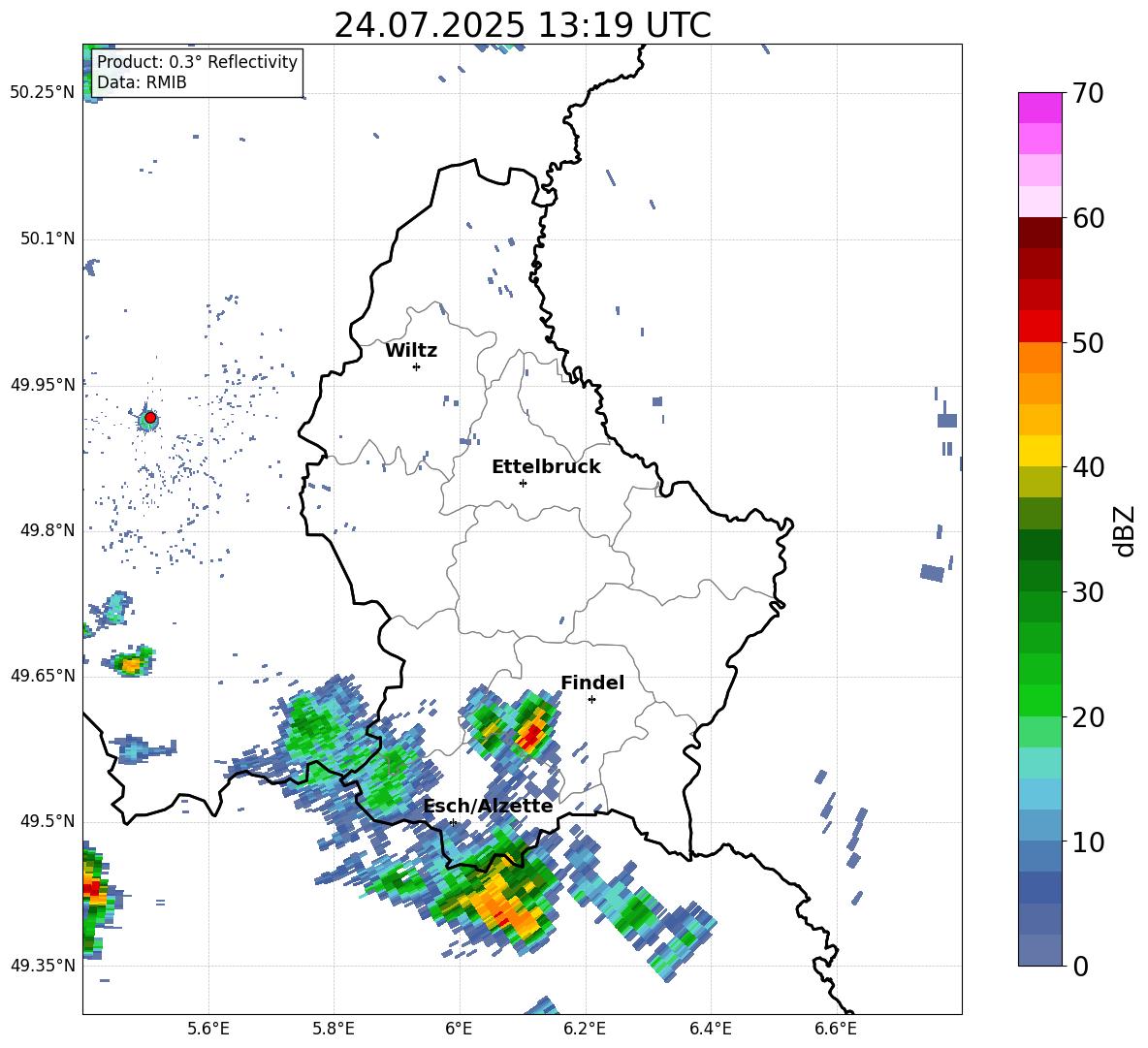Click the 'Data: RMIB' text
The image size is (1148, 1048).
point(142,82)
